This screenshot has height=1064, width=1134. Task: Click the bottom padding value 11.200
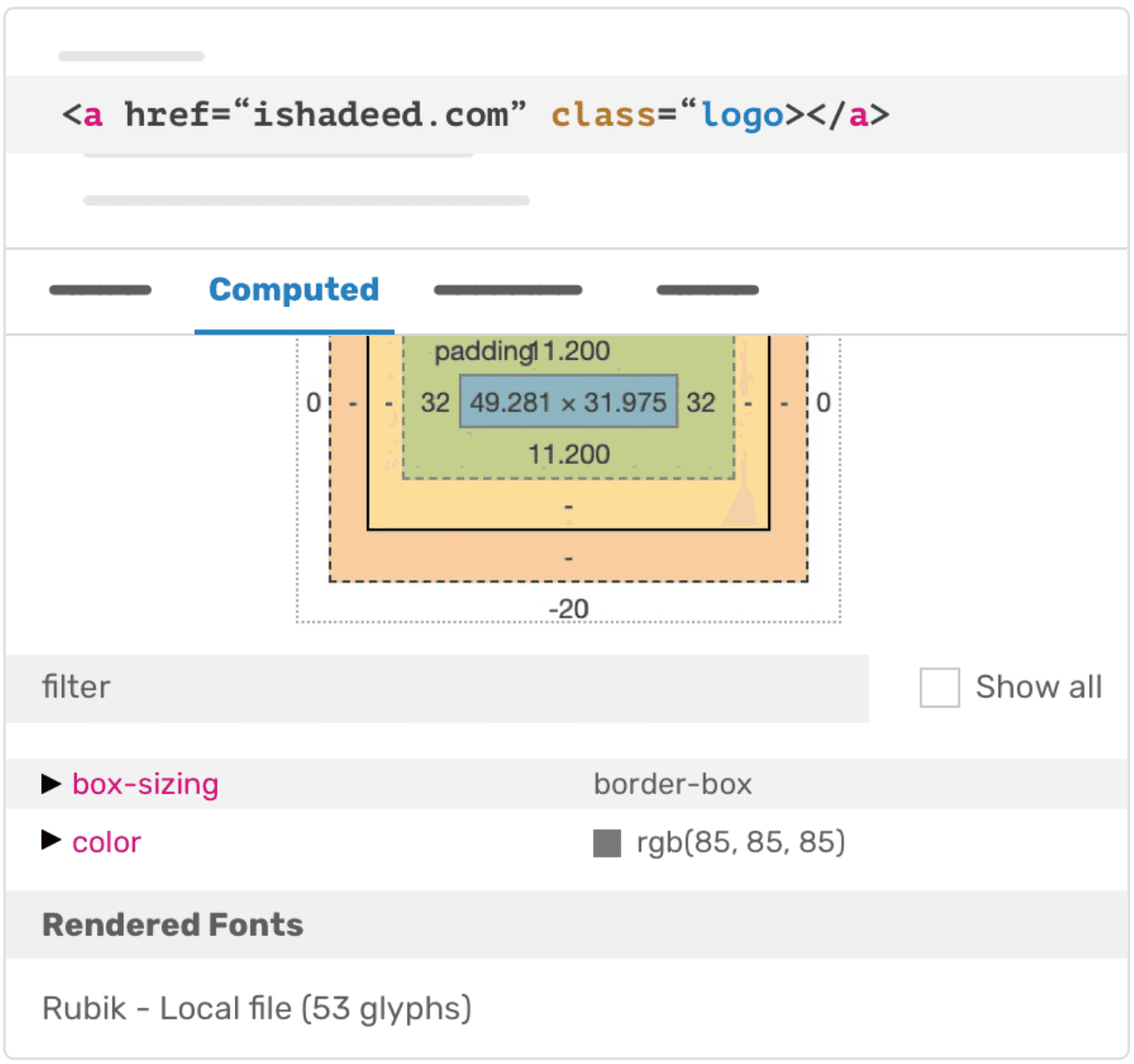[569, 454]
